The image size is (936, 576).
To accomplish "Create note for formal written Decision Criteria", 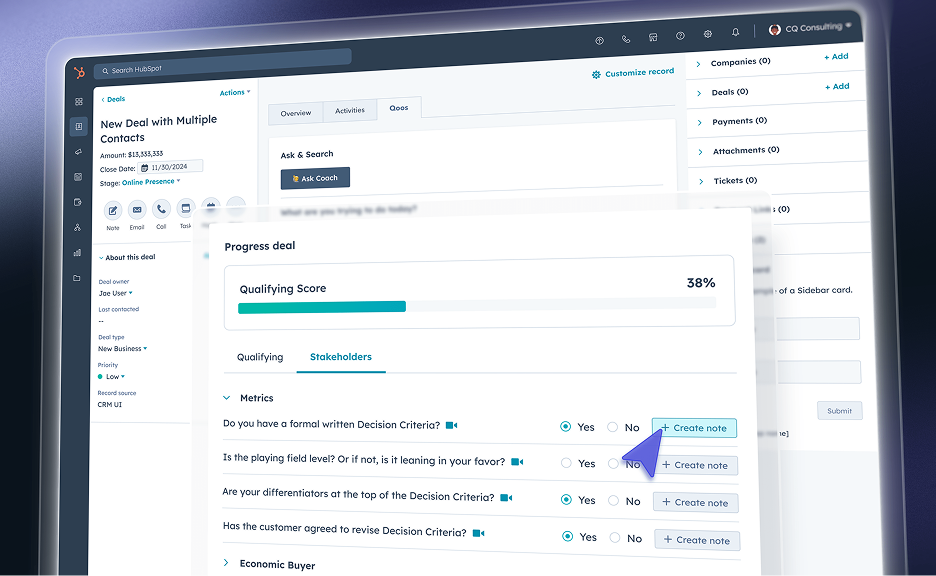I will 694,428.
